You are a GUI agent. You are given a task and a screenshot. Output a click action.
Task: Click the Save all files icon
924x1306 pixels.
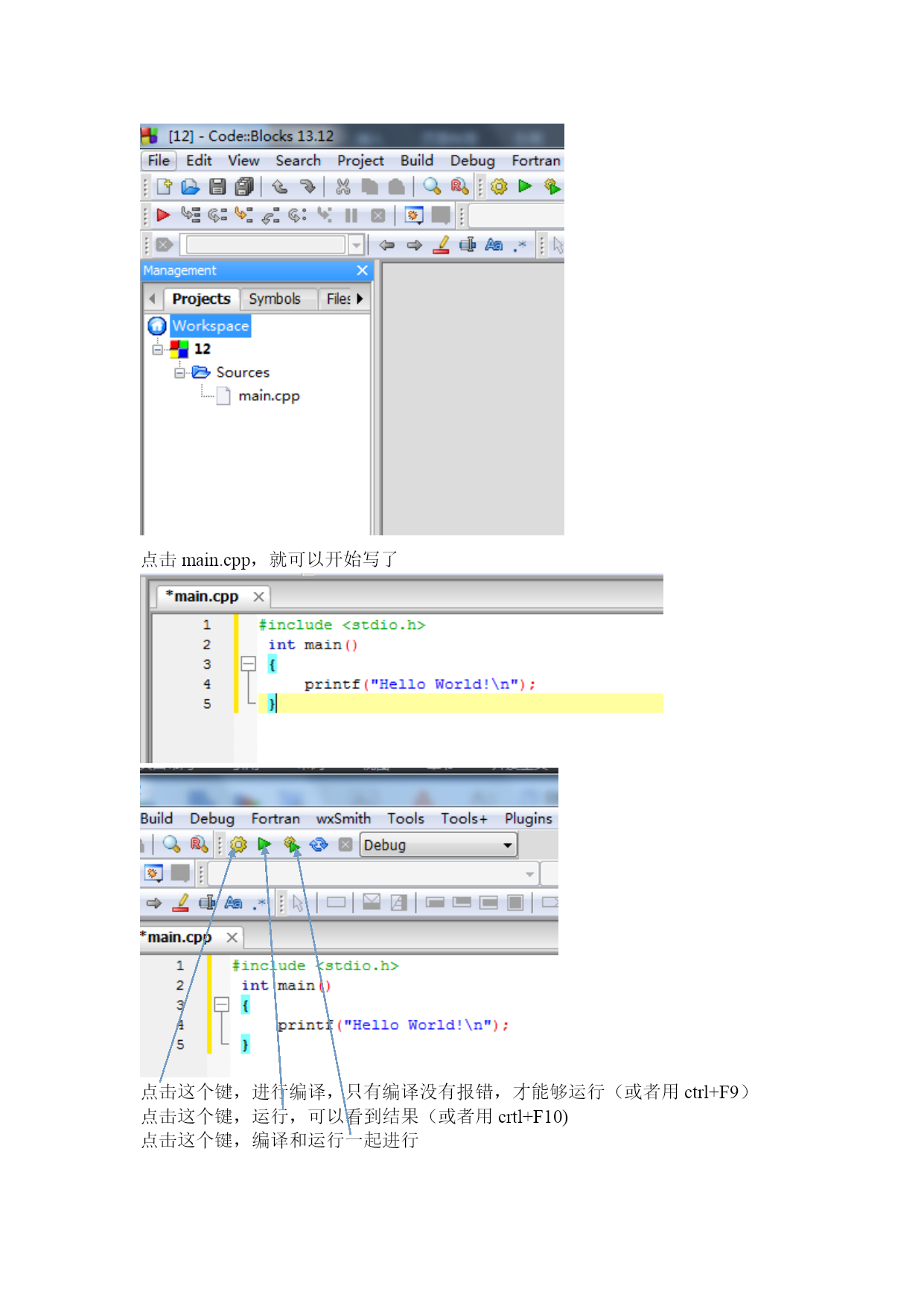pos(244,186)
